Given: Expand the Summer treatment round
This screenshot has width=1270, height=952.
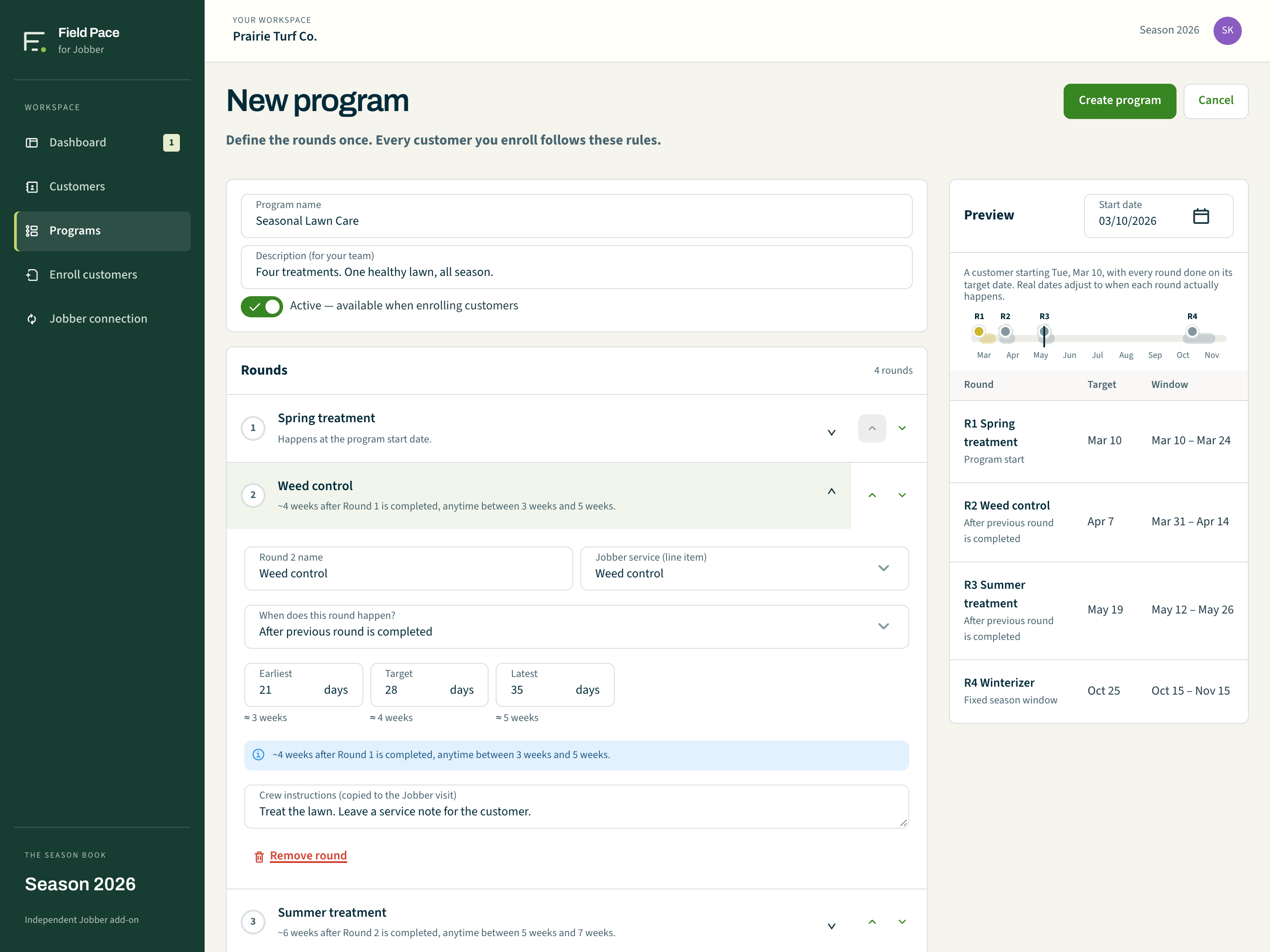Looking at the screenshot, I should 831,926.
